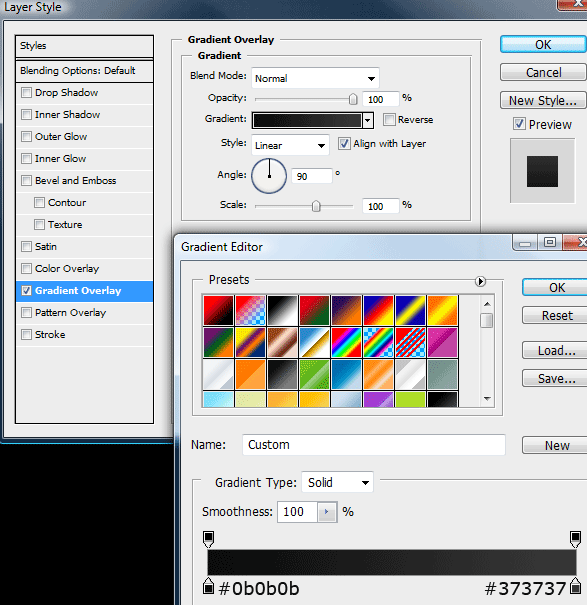
Task: Open the gradient picker dropdown arrow
Action: [368, 120]
